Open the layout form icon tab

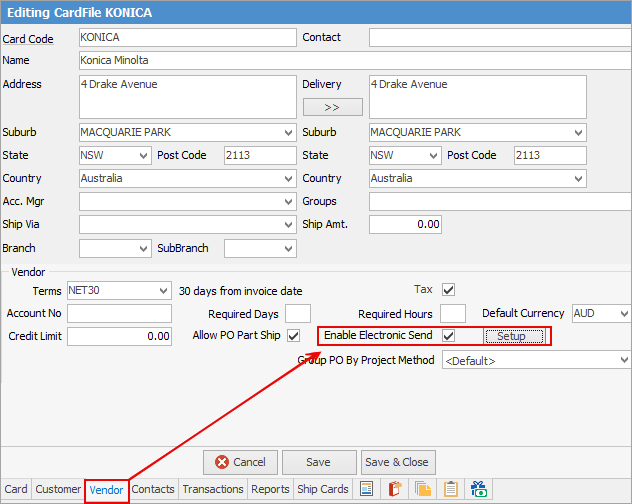[x=366, y=489]
